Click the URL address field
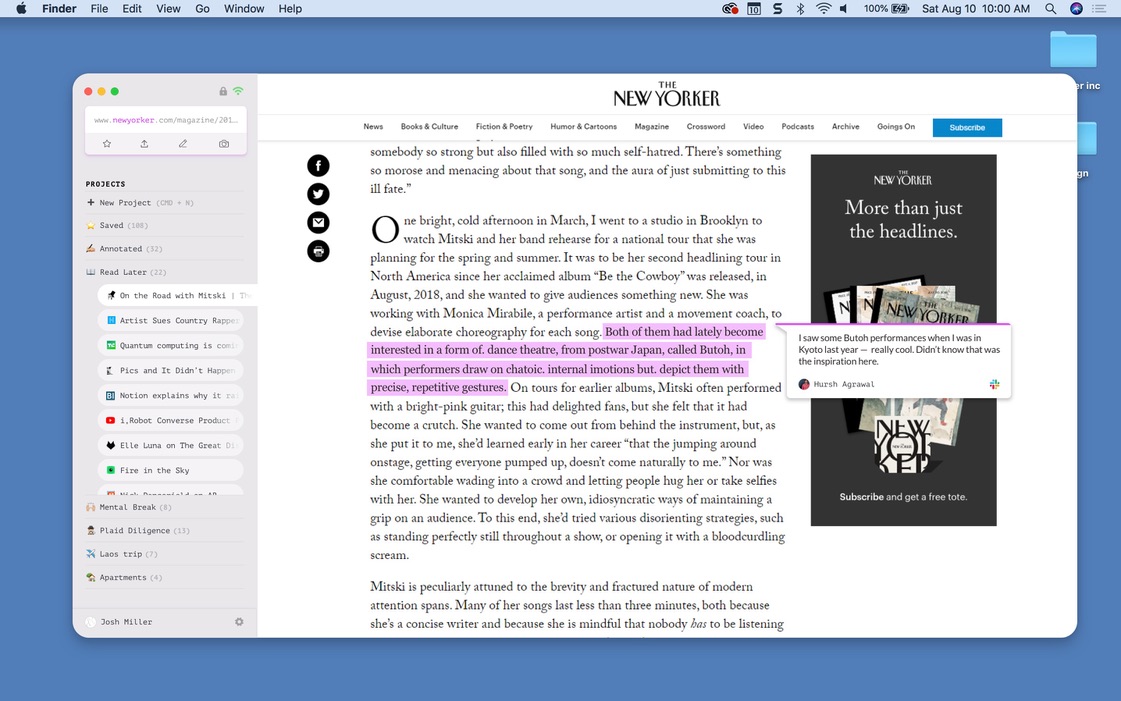This screenshot has height=701, width=1121. click(x=166, y=120)
